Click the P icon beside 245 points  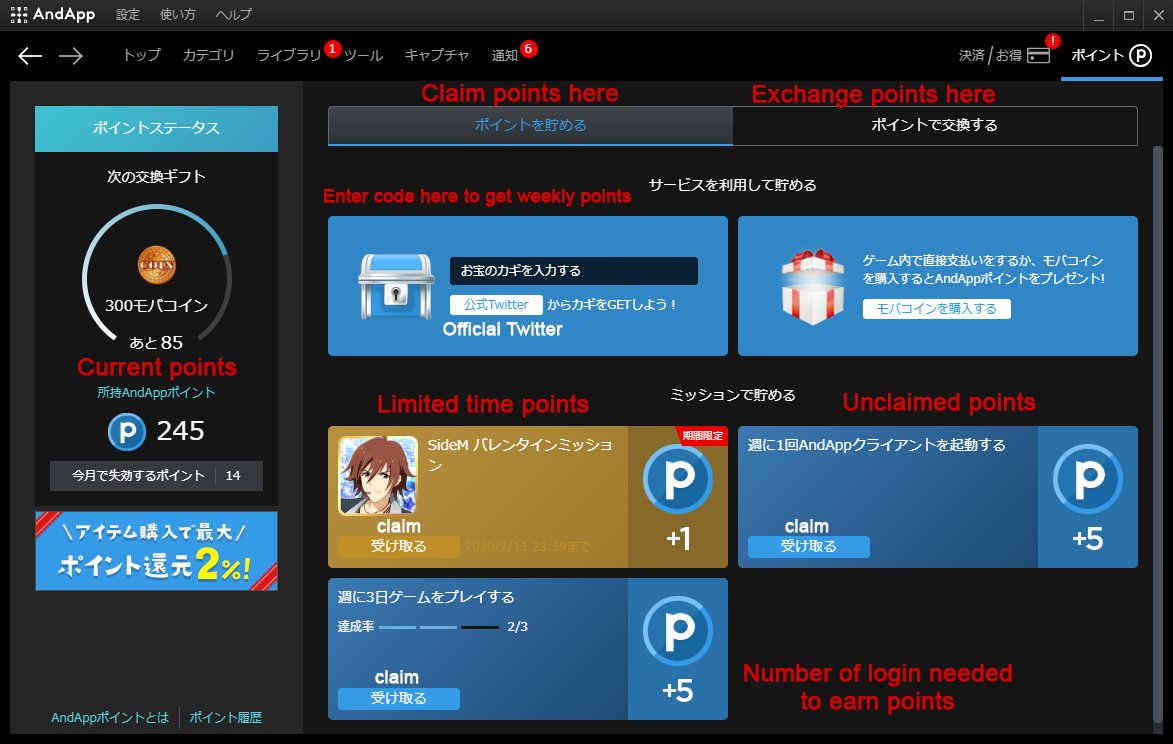[127, 432]
